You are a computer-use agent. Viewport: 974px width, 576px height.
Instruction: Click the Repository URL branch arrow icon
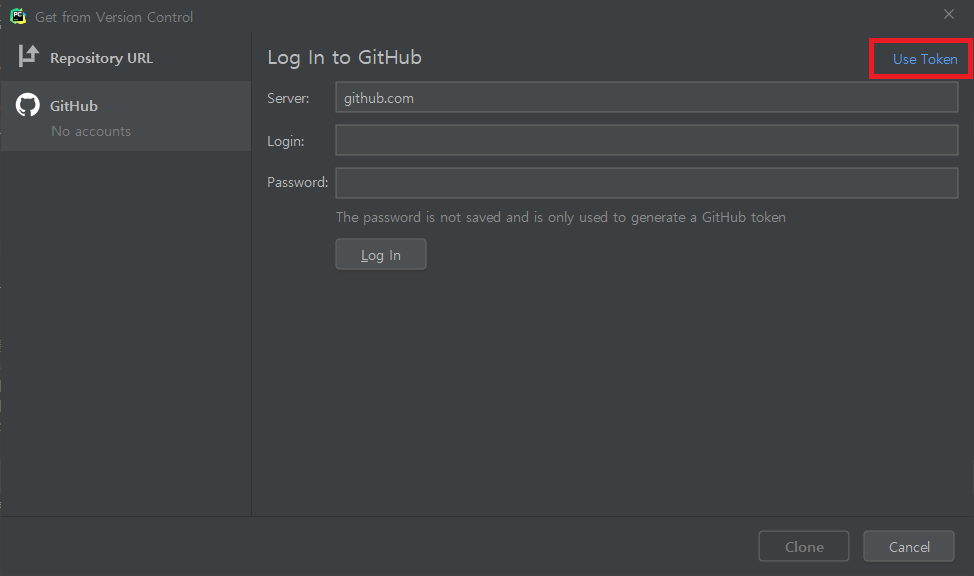tap(28, 56)
